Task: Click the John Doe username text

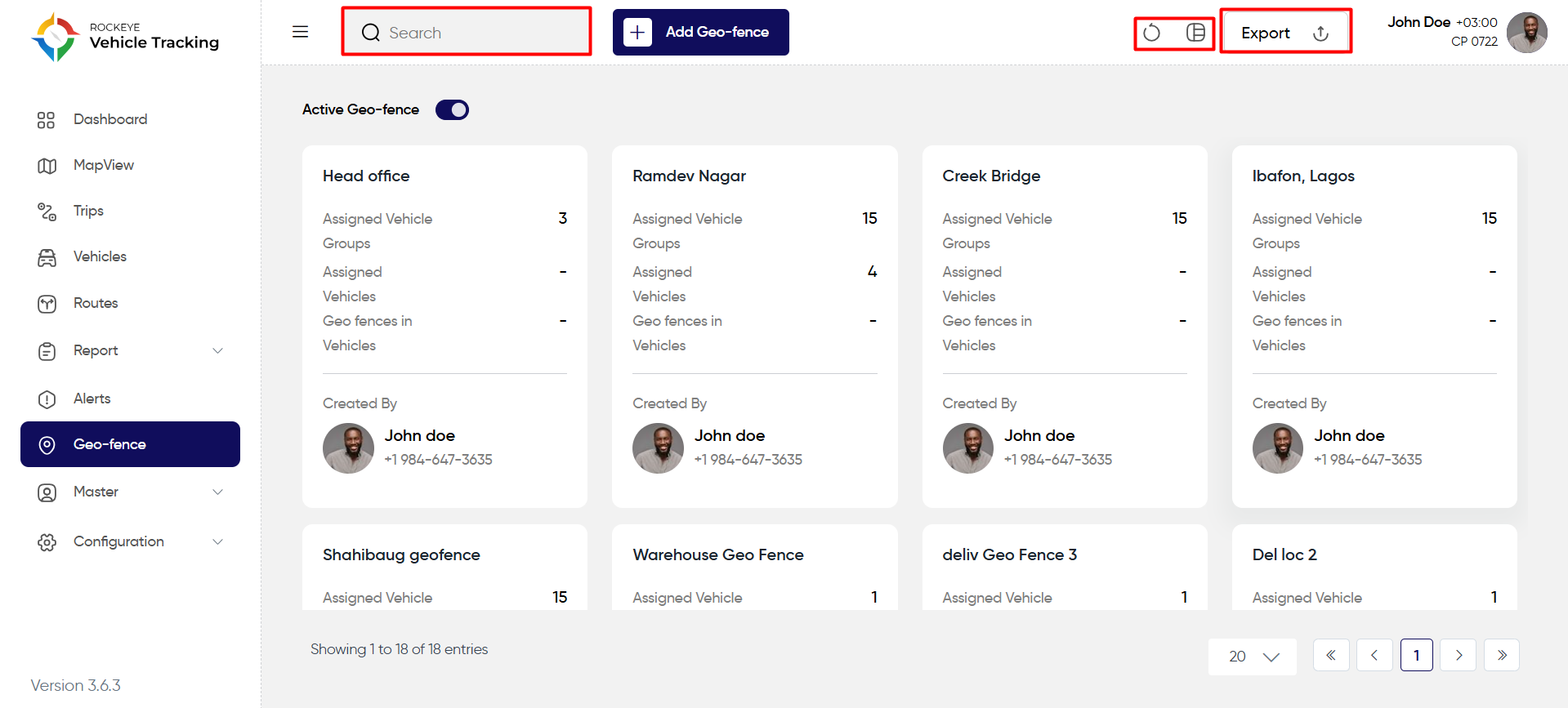Action: coord(1418,22)
